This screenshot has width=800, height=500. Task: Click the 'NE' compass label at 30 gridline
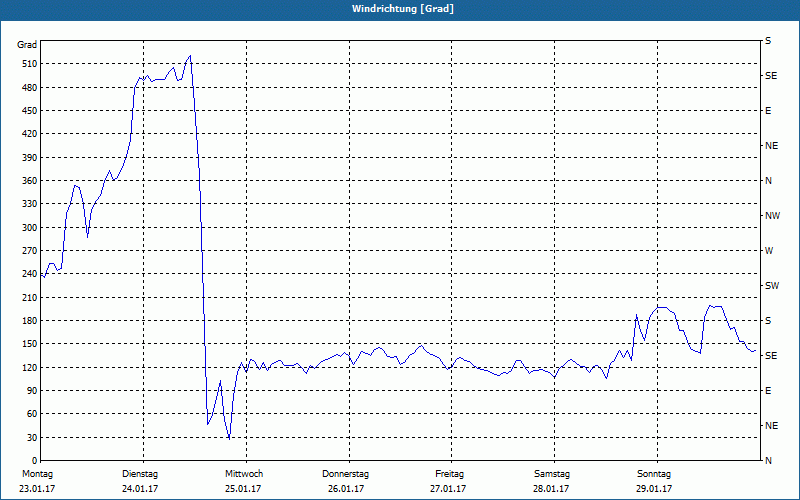point(771,426)
